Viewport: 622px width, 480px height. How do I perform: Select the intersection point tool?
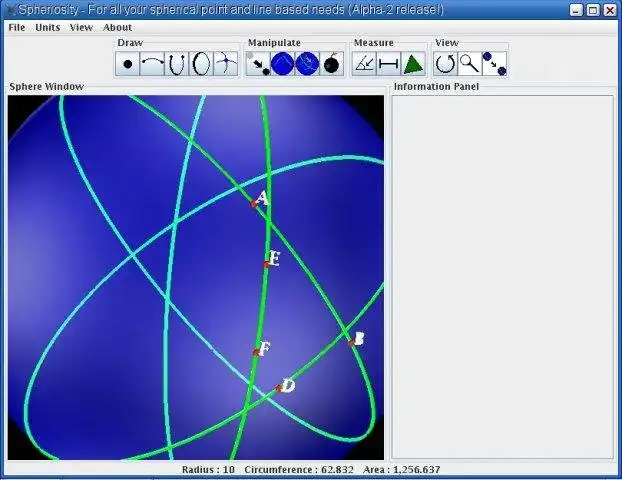[x=226, y=64]
